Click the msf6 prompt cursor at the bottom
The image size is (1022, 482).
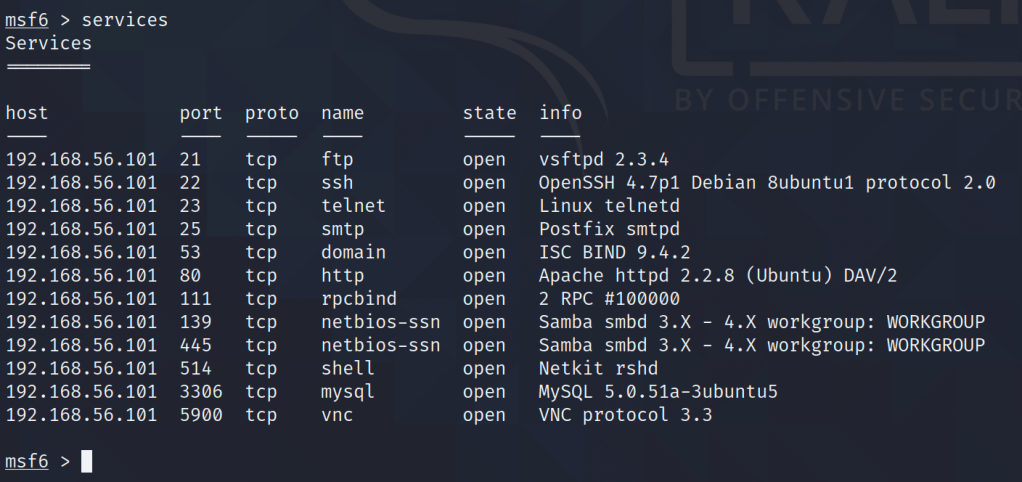click(x=87, y=461)
